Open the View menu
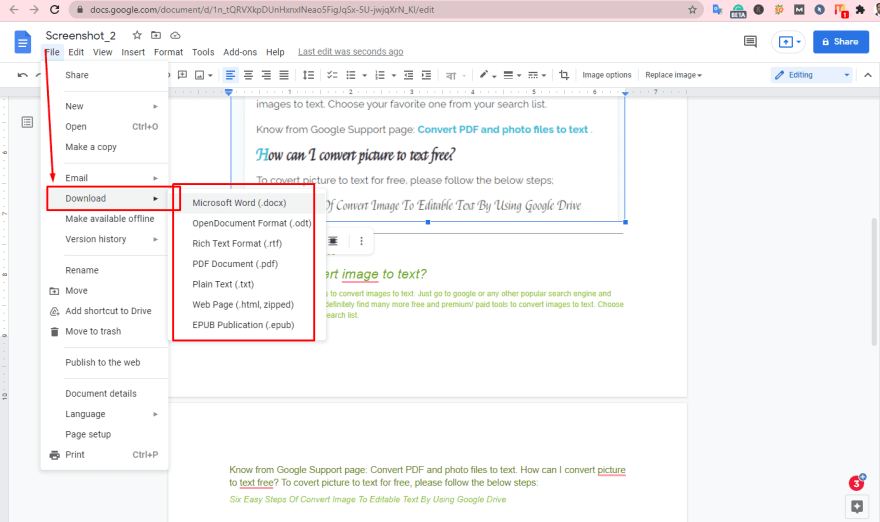Viewport: 880px width, 522px height. coord(102,52)
